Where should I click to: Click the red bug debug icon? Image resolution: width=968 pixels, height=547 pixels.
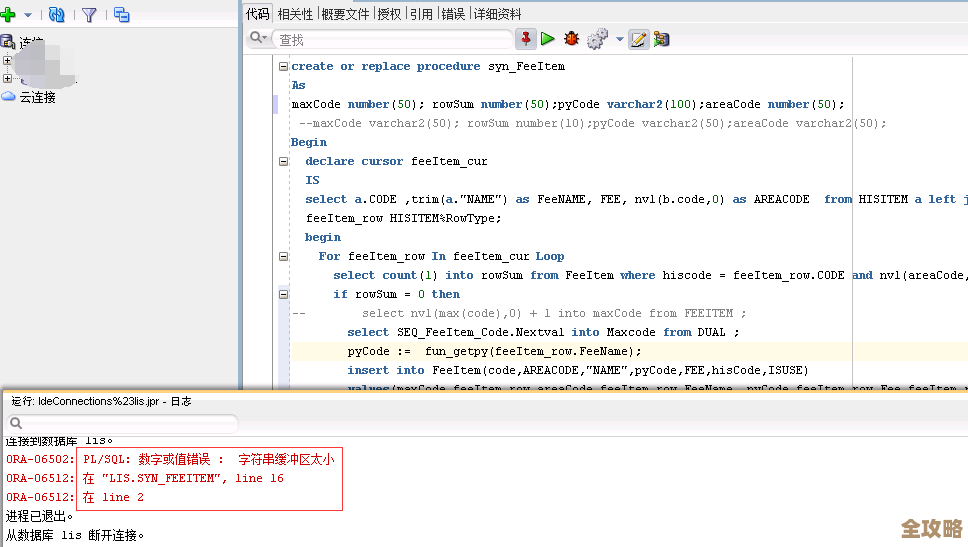[572, 39]
